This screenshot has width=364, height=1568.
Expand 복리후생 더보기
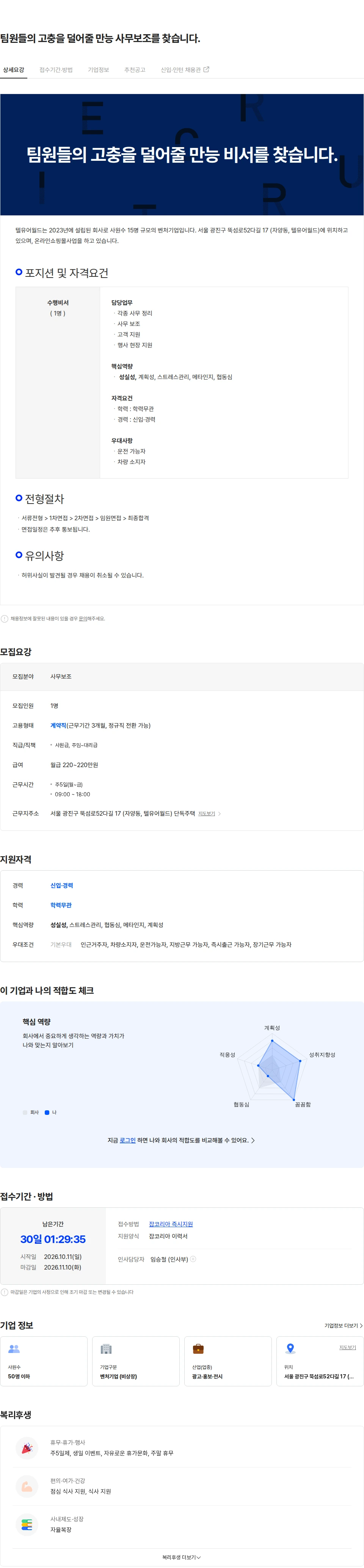(x=181, y=1557)
